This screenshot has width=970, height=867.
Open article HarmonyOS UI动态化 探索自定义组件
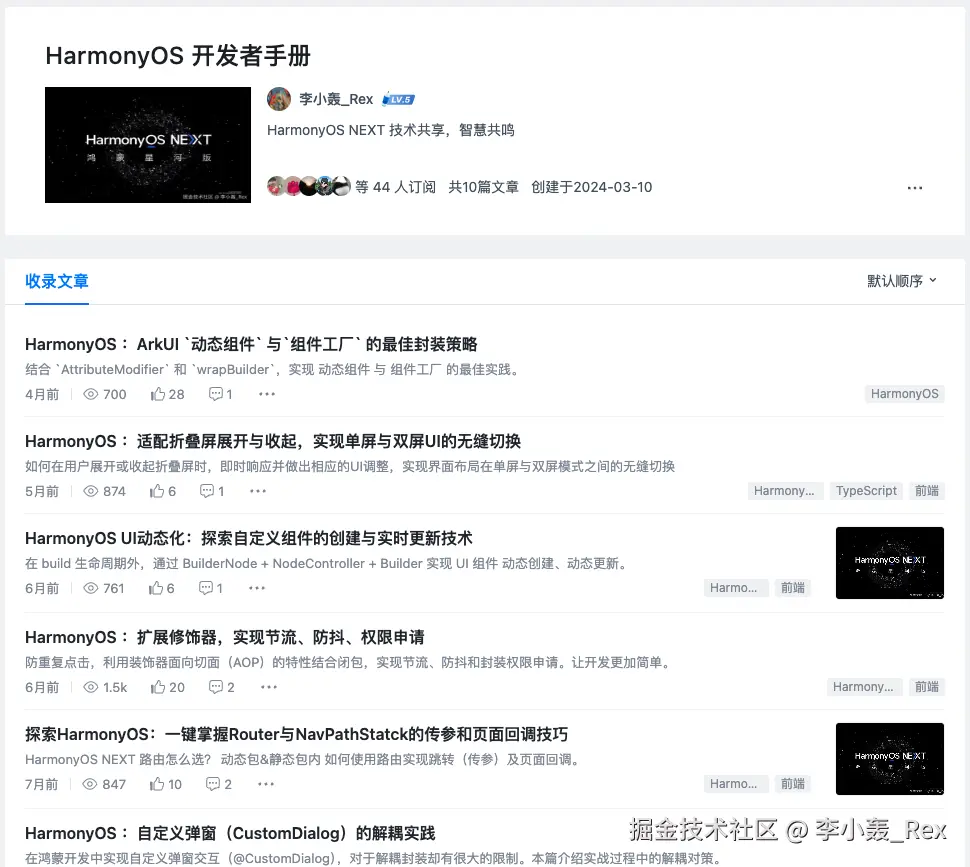(x=249, y=538)
